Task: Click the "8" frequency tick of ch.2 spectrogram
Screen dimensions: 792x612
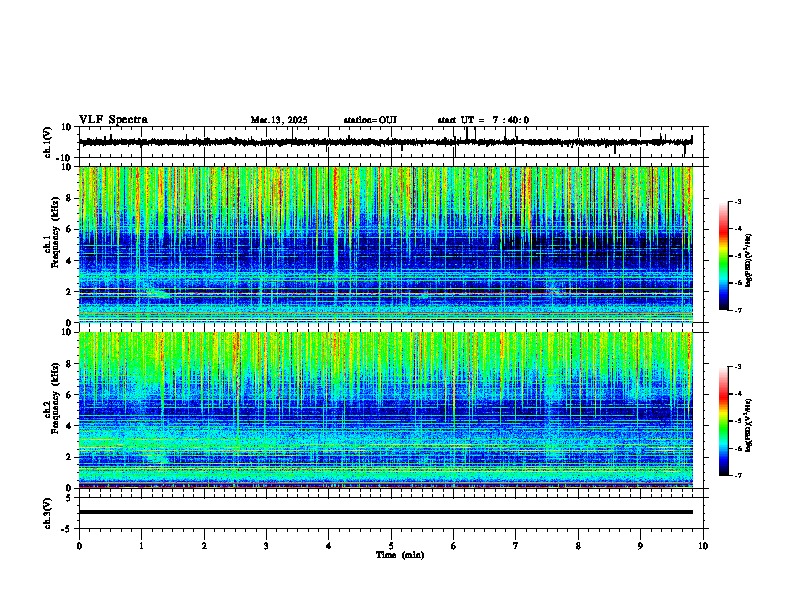Action: click(x=69, y=364)
